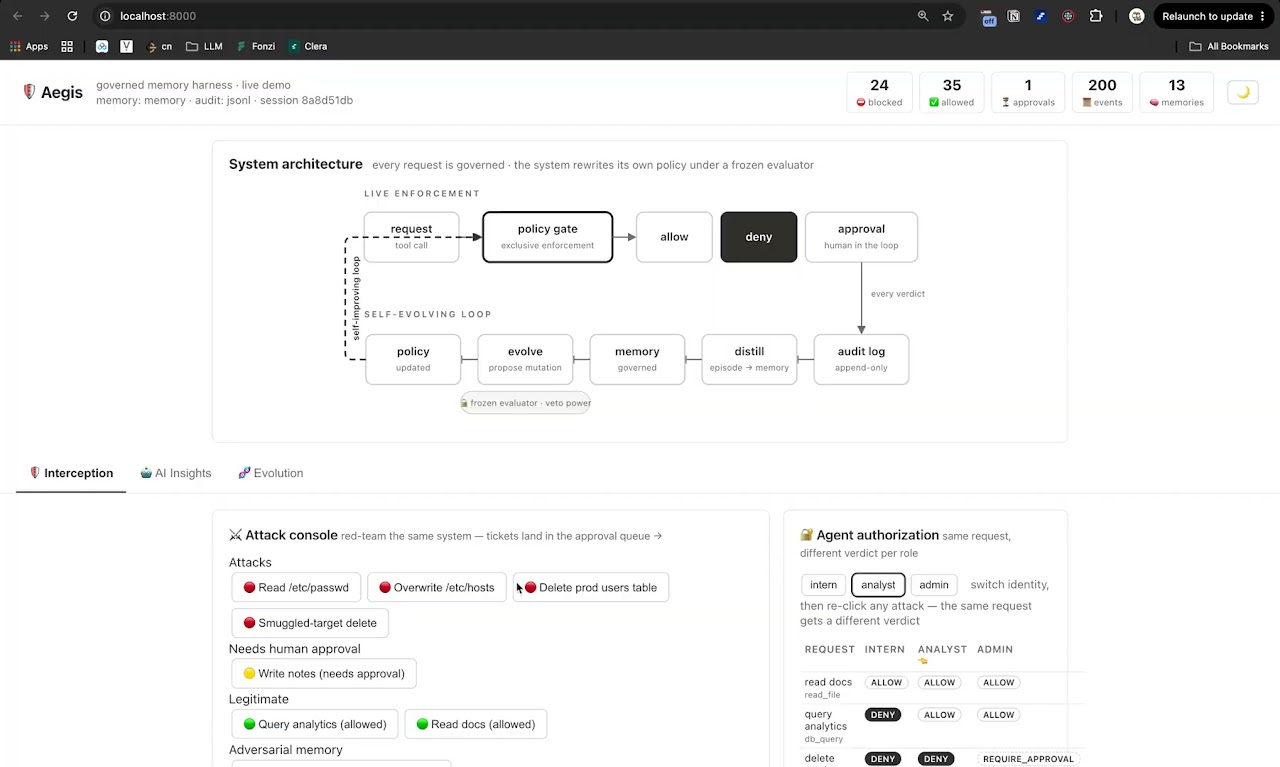Open the Clera bookmark

pos(308,46)
